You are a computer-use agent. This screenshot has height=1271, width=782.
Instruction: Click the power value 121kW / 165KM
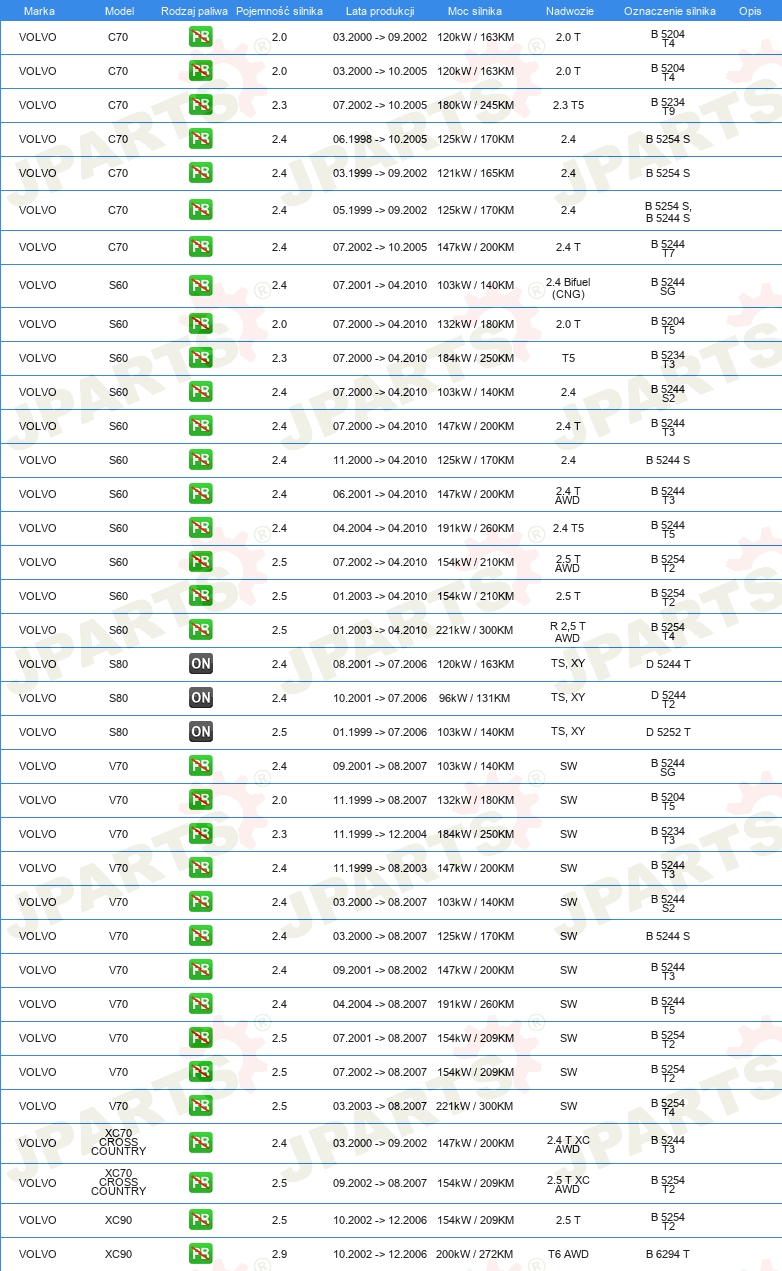pos(476,173)
